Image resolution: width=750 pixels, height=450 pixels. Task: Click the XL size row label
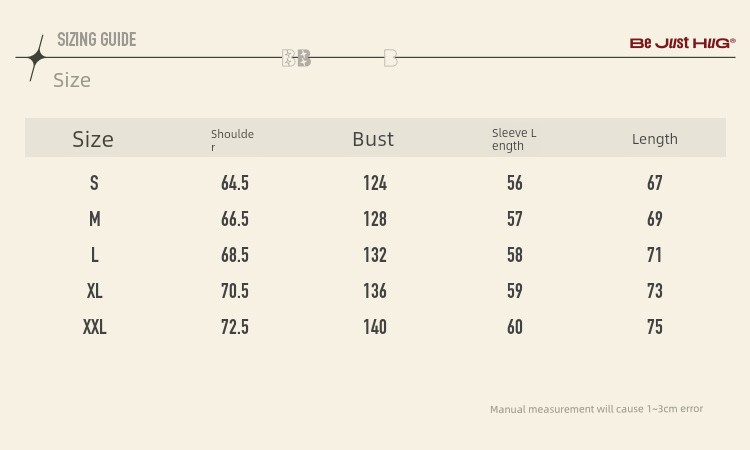pyautogui.click(x=94, y=291)
